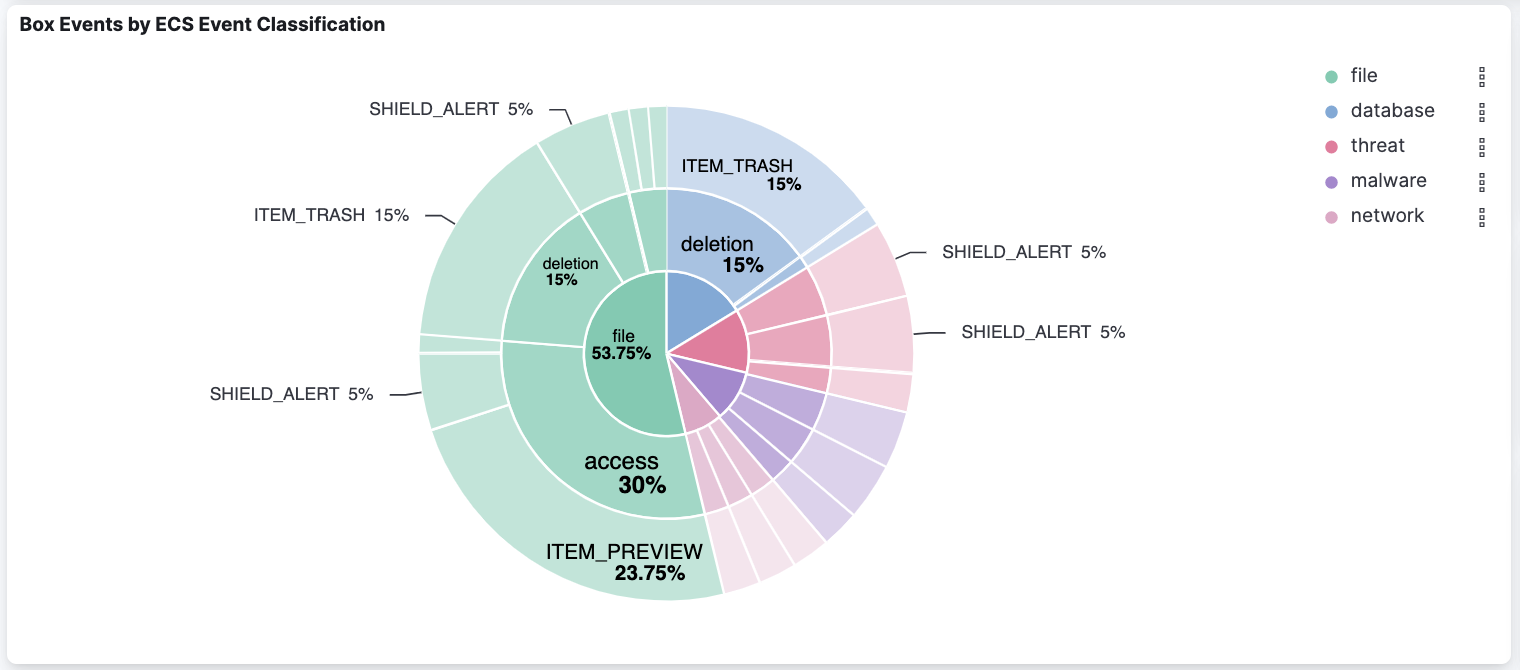1520x670 pixels.
Task: Toggle the threat legend label
Action: pos(1377,146)
